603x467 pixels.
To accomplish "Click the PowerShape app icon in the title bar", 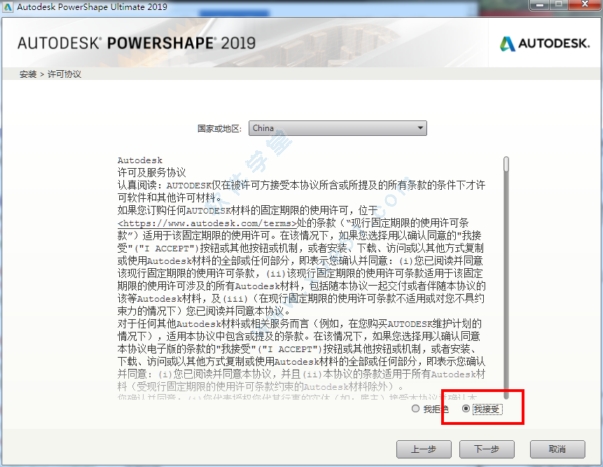I will (8, 7).
